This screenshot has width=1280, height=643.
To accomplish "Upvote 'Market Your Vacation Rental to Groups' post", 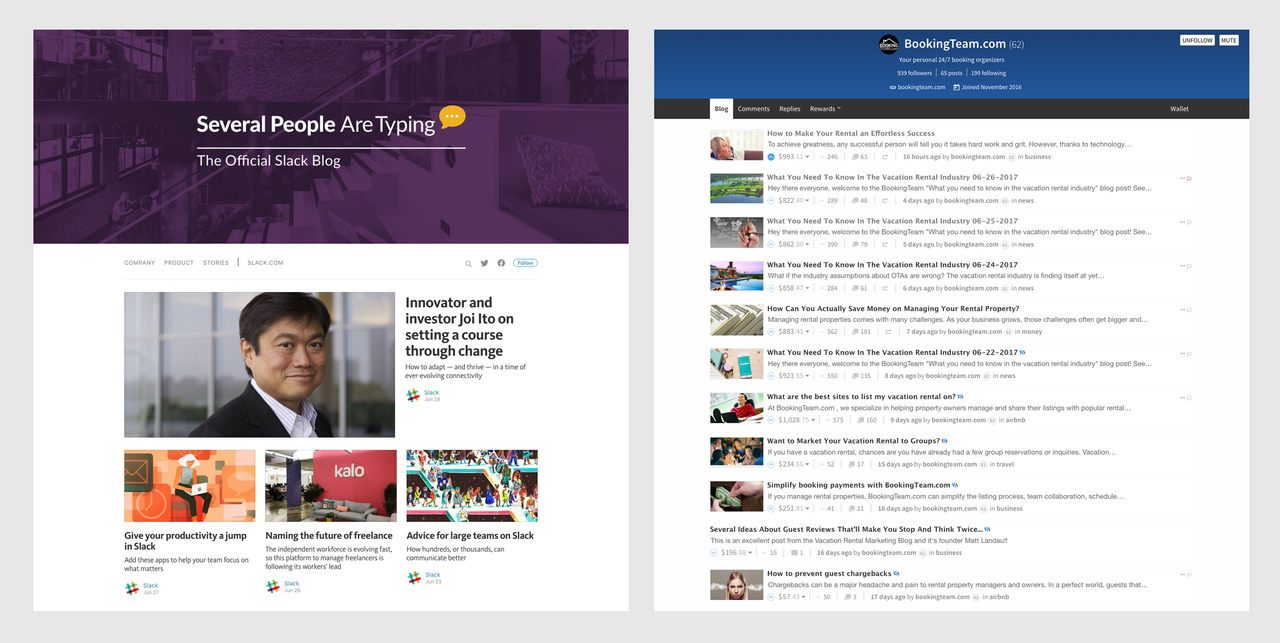I will coord(771,464).
